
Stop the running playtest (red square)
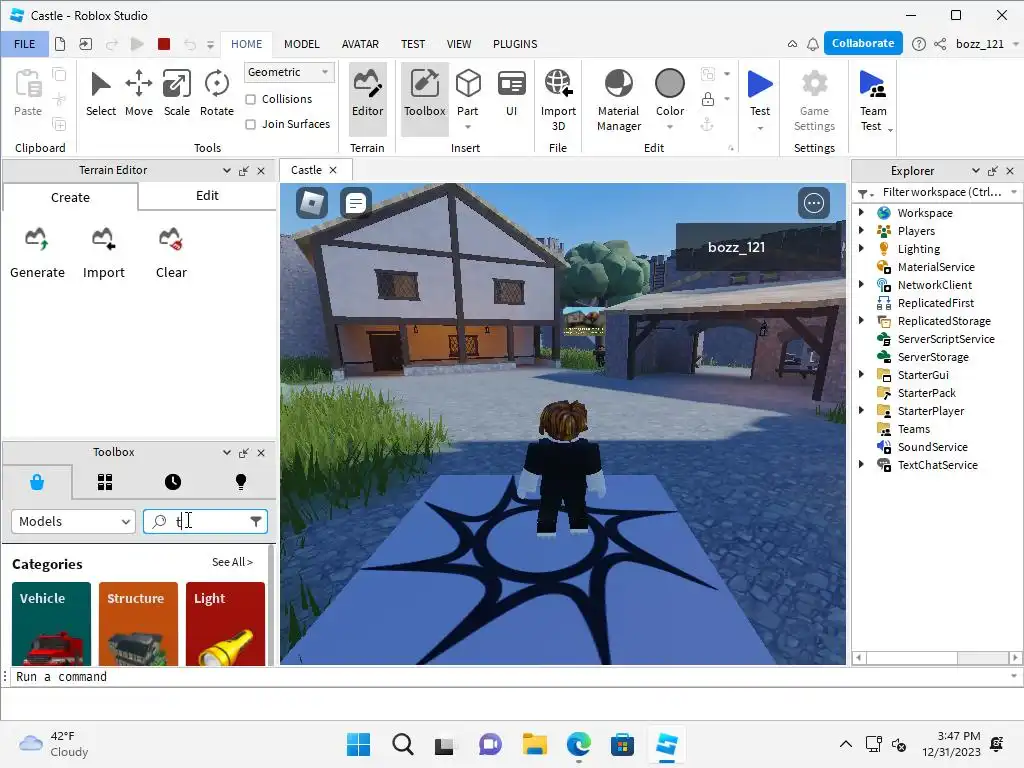[x=164, y=44]
